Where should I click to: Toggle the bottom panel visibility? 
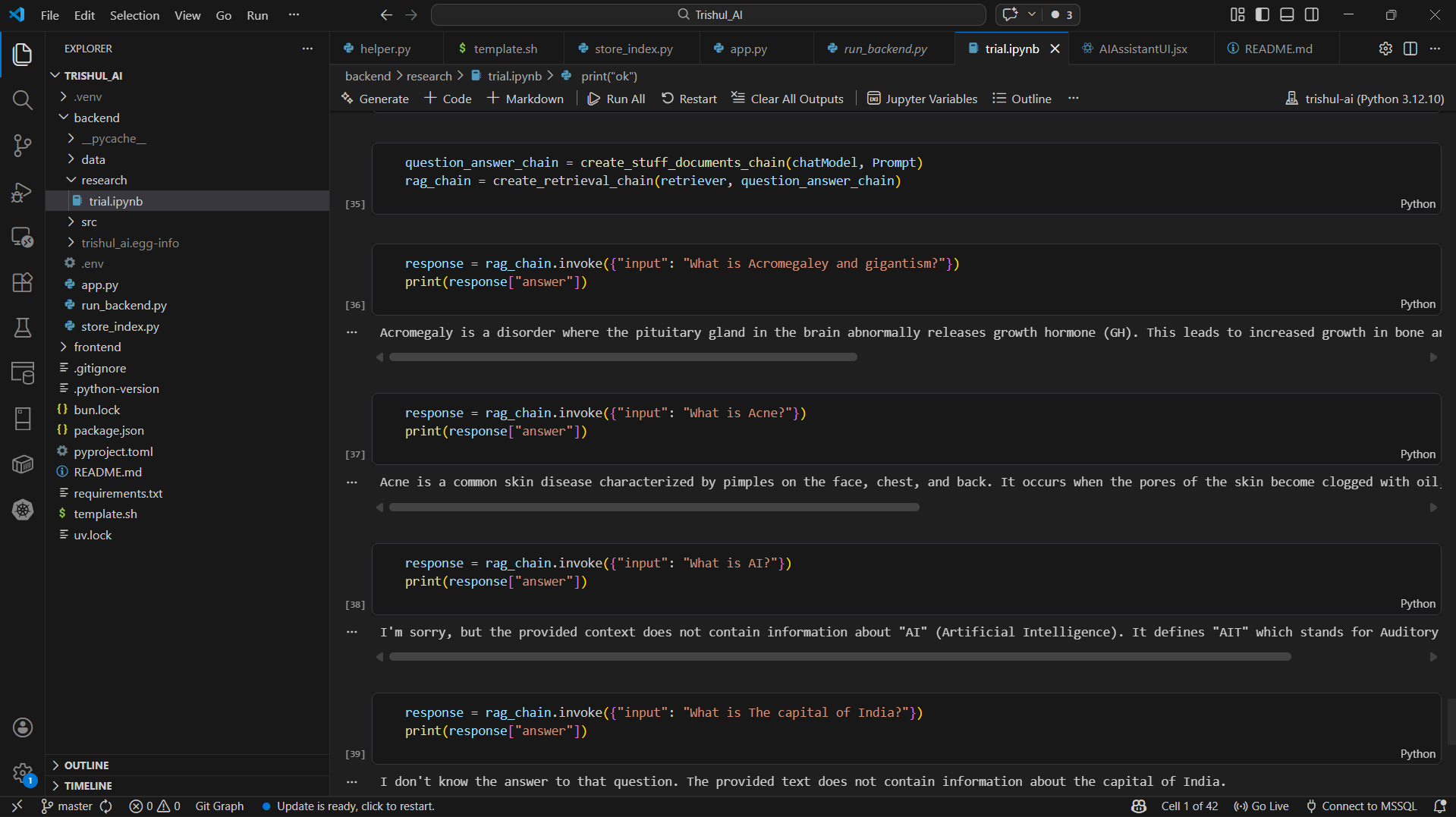pyautogui.click(x=1287, y=14)
